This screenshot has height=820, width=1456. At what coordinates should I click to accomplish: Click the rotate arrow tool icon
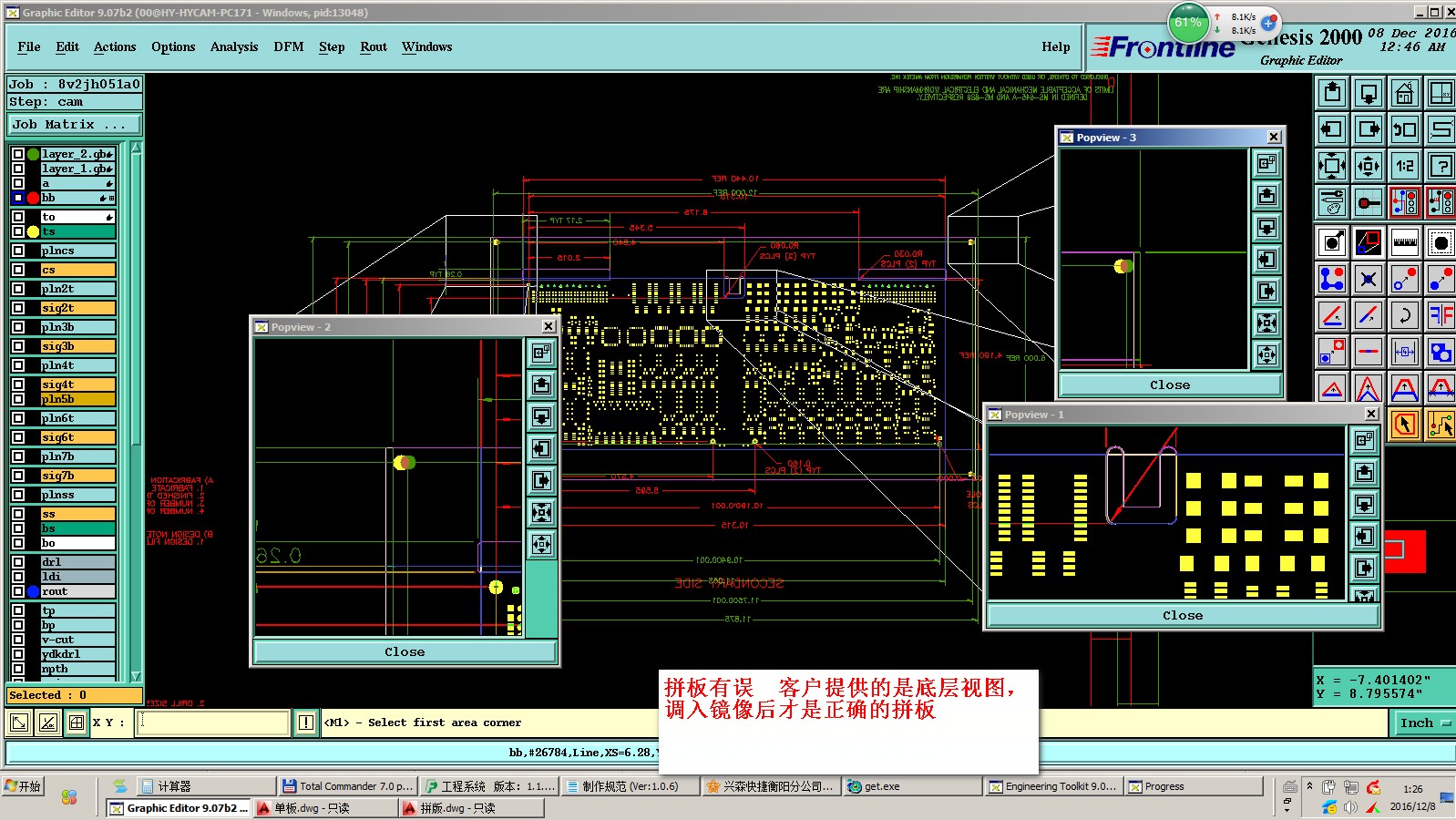(x=1404, y=315)
